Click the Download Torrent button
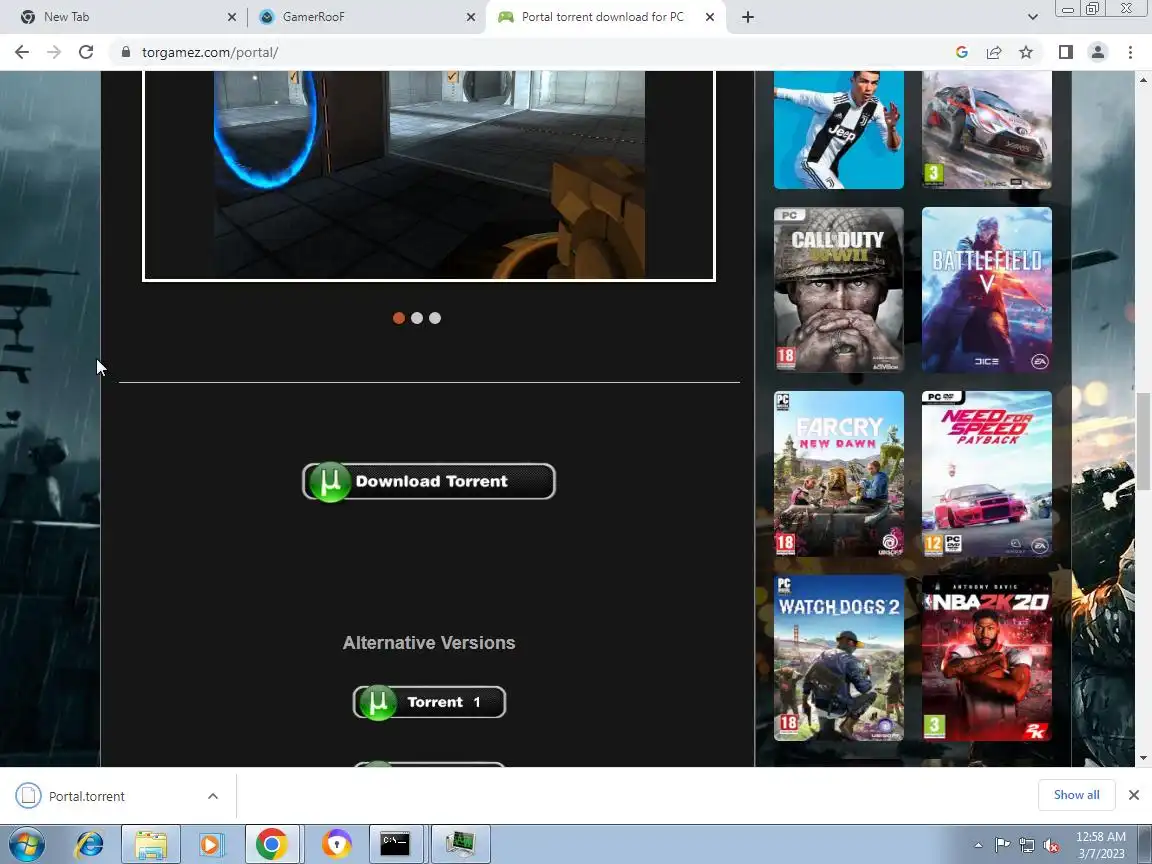The width and height of the screenshot is (1152, 864). (x=429, y=481)
